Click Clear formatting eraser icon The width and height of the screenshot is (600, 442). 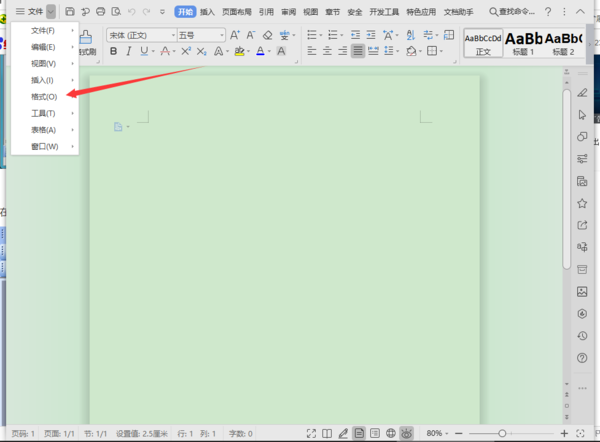click(x=267, y=35)
